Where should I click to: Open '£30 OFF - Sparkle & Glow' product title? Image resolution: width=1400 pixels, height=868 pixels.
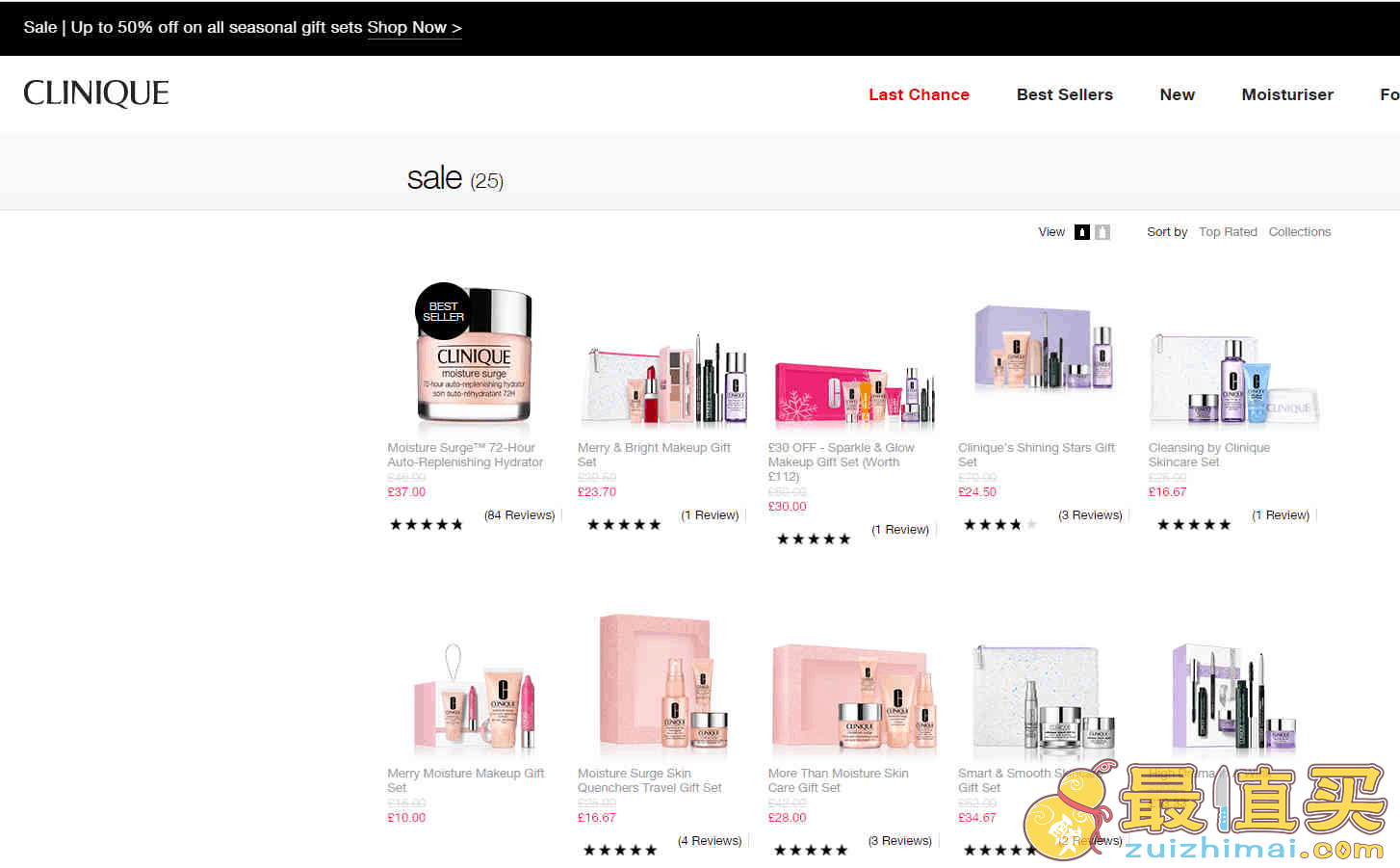click(842, 462)
